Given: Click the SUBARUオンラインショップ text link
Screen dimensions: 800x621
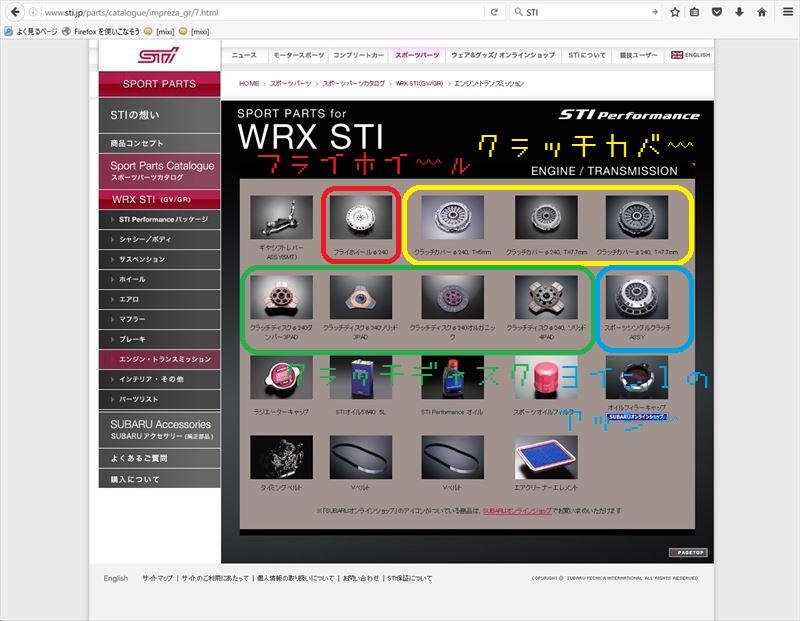Looking at the screenshot, I should coord(517,511).
